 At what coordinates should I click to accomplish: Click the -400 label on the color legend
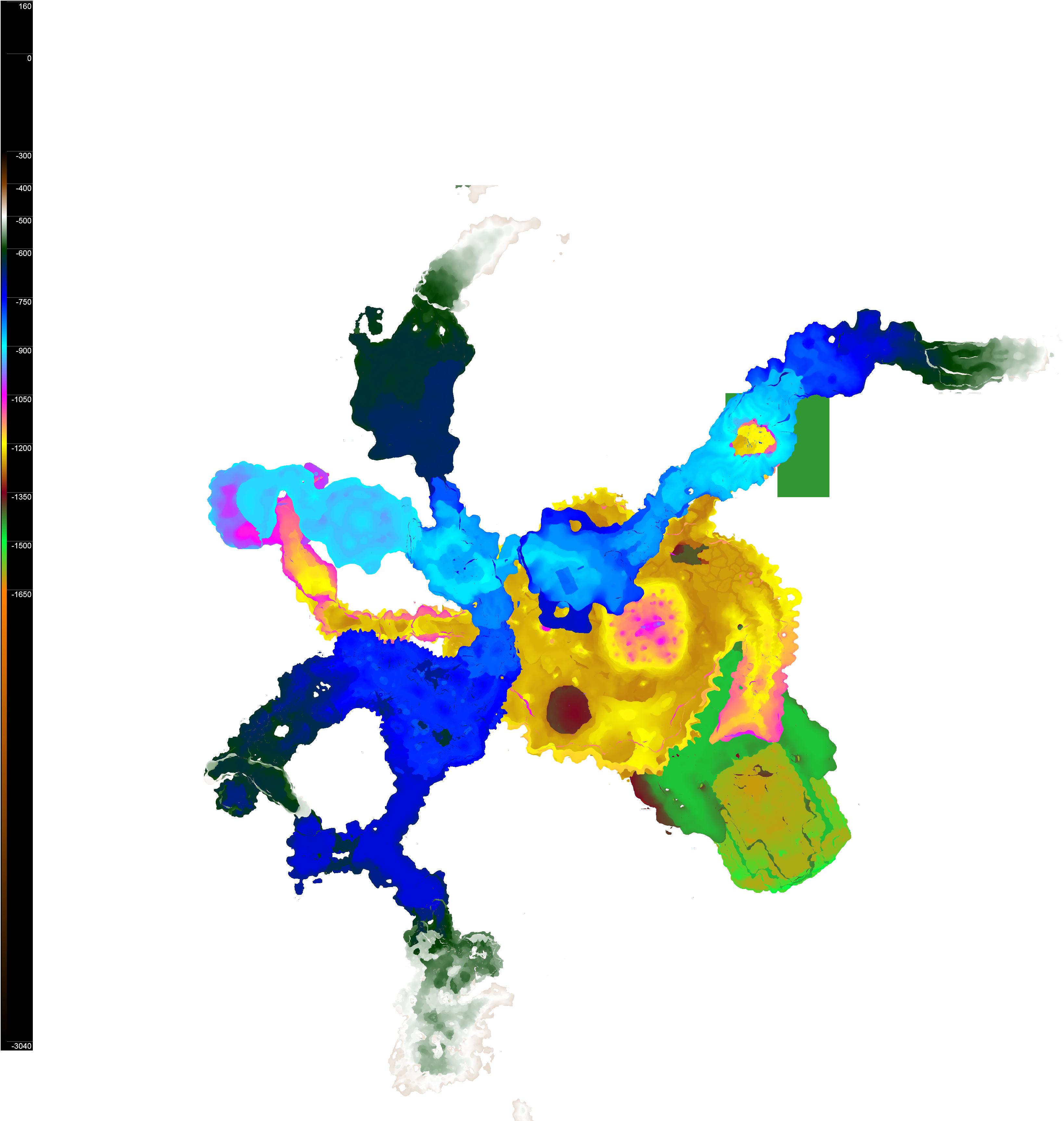pos(24,188)
